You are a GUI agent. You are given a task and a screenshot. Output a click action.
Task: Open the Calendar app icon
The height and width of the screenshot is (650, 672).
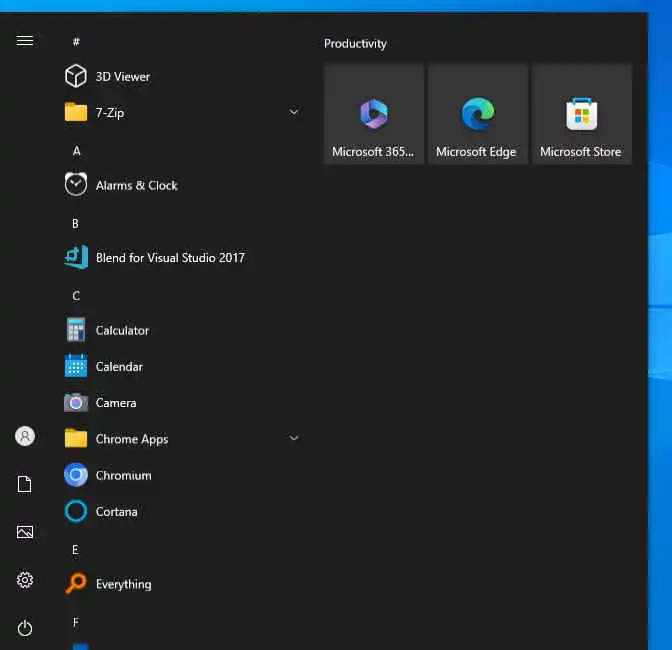pos(76,366)
